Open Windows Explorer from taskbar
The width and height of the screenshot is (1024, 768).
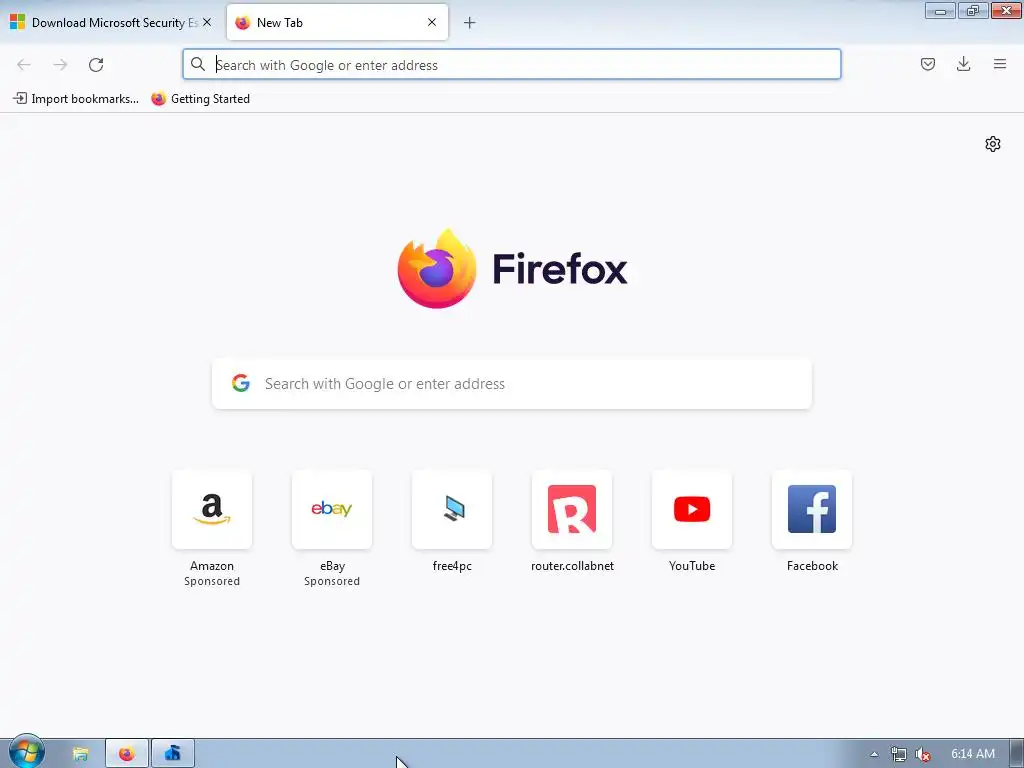coord(80,754)
